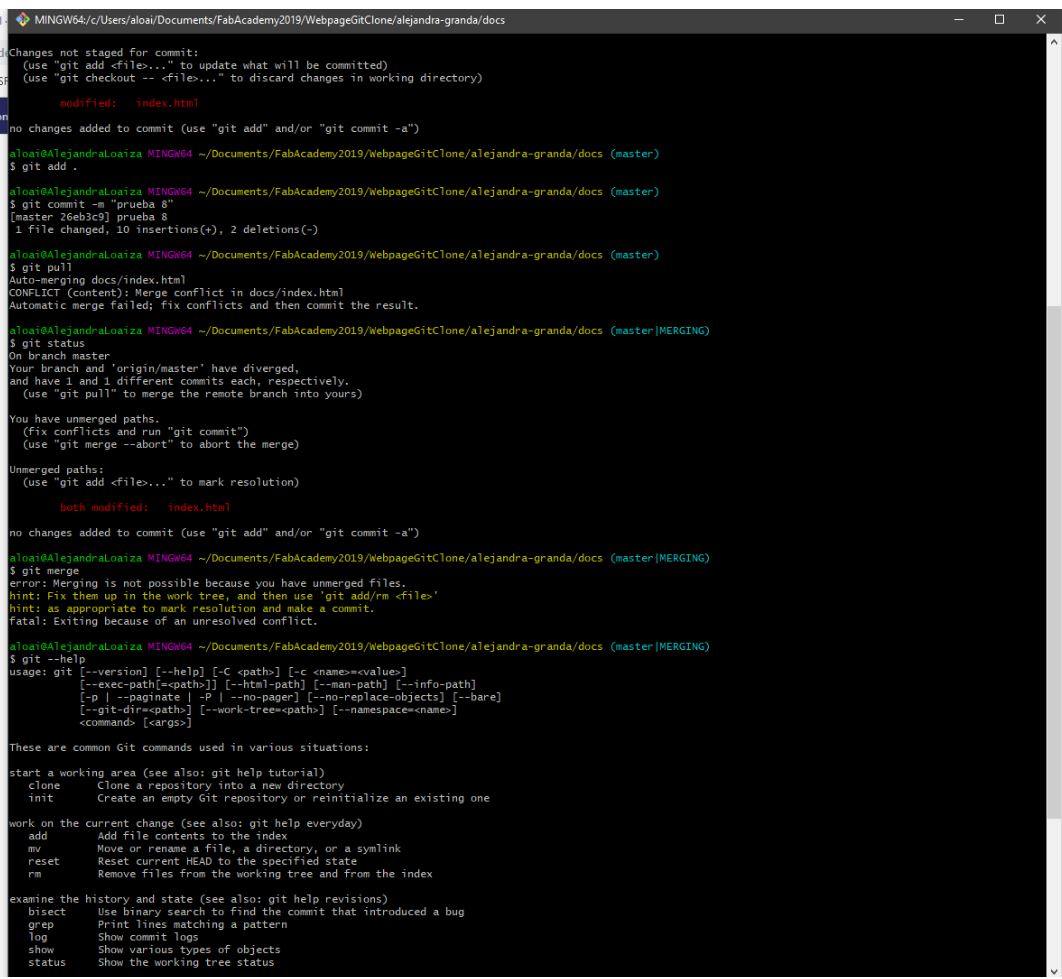Click the 'log' command help row

tap(113, 937)
